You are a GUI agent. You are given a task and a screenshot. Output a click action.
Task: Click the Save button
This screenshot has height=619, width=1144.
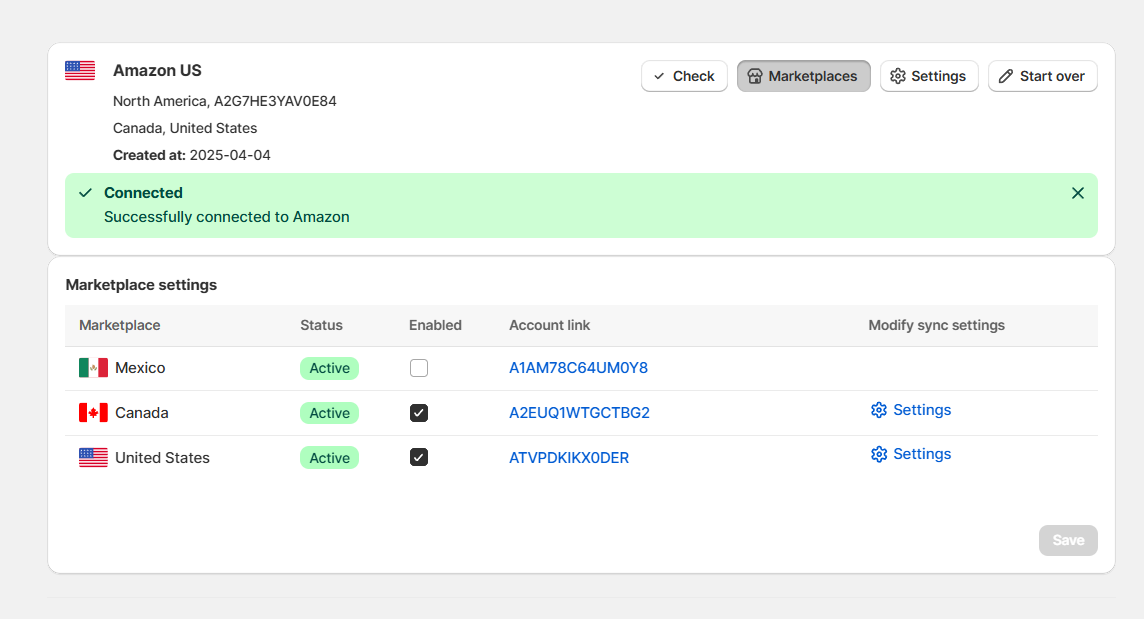1068,540
